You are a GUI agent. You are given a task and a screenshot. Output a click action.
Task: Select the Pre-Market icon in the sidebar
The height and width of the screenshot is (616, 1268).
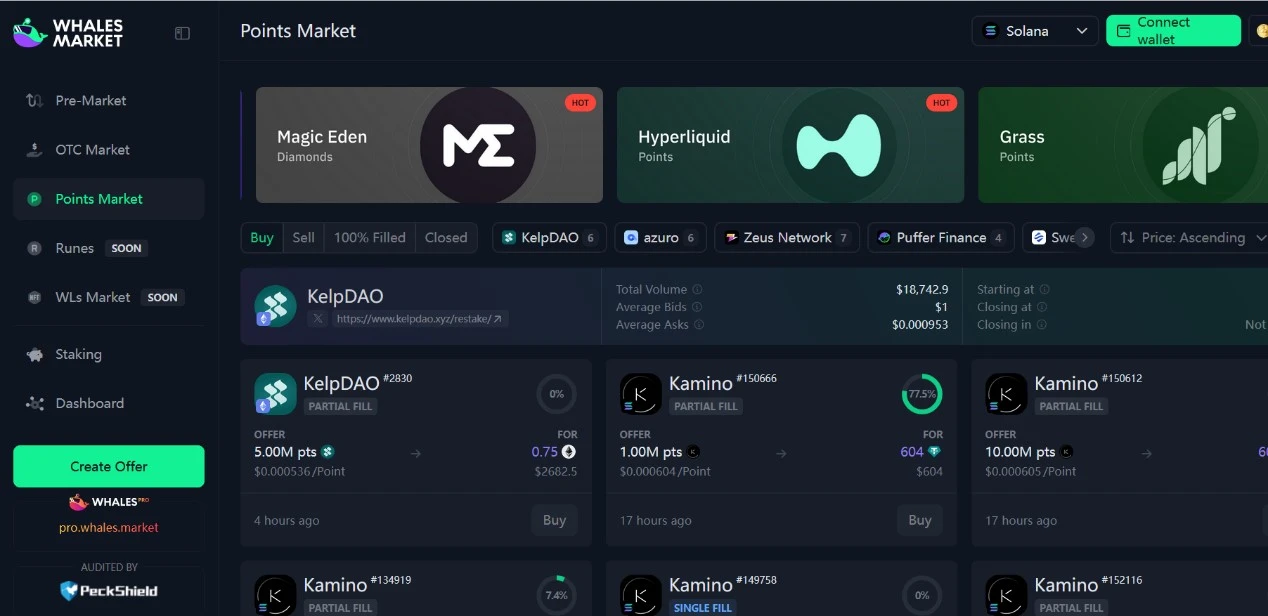(32, 100)
